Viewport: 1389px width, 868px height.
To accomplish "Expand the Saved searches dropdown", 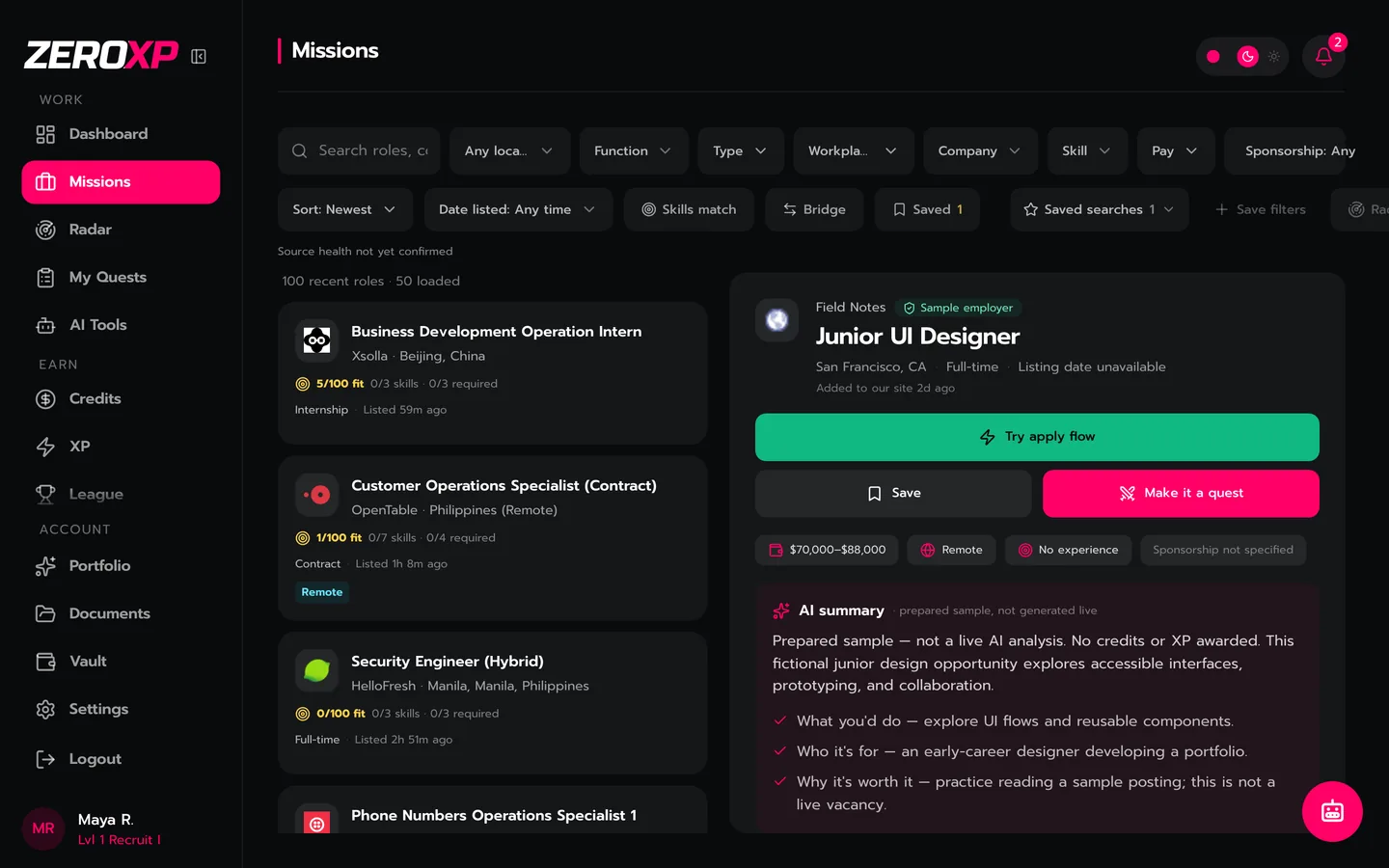I will tap(1100, 209).
